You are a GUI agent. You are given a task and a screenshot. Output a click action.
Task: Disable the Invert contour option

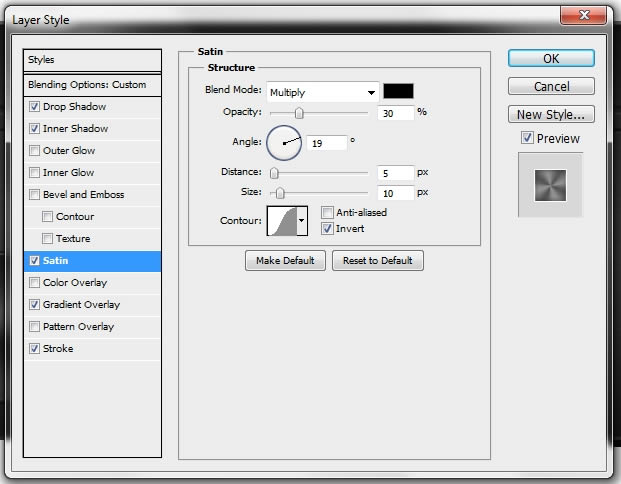point(327,229)
